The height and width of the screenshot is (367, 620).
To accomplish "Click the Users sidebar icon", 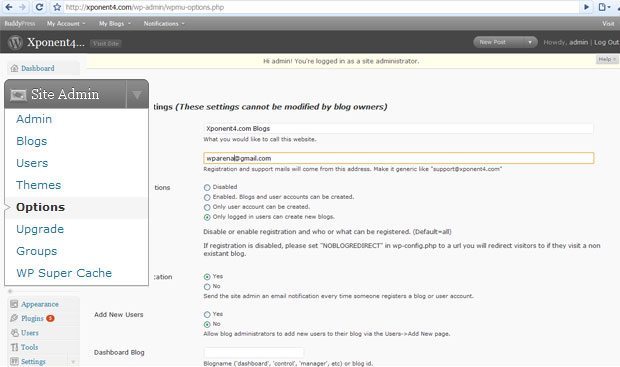I will (x=14, y=333).
